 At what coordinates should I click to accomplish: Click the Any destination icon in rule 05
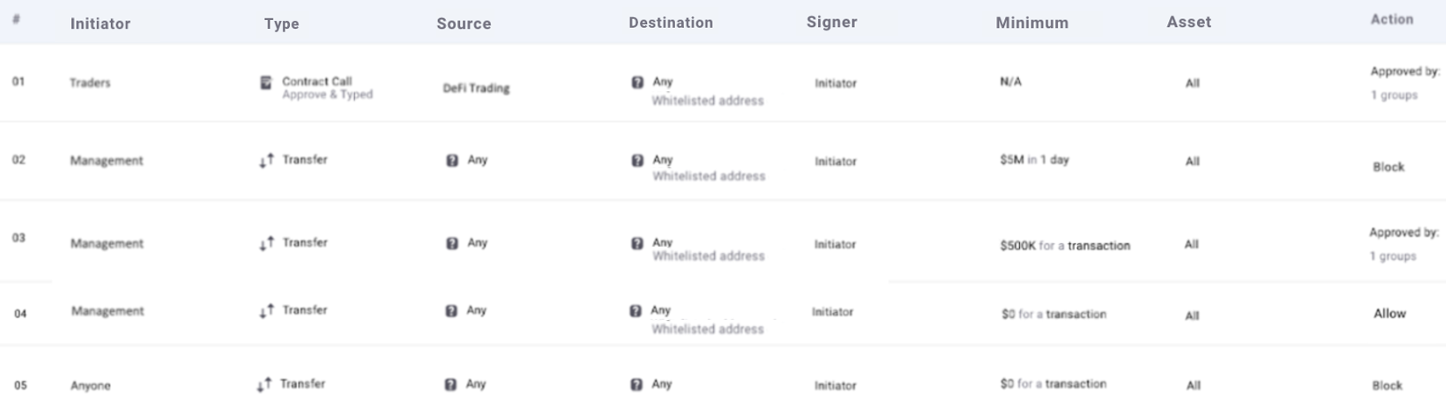tap(637, 384)
